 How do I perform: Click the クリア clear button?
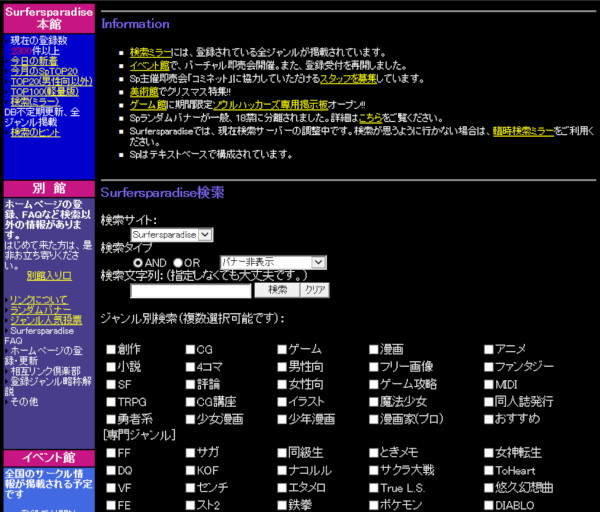[x=315, y=290]
